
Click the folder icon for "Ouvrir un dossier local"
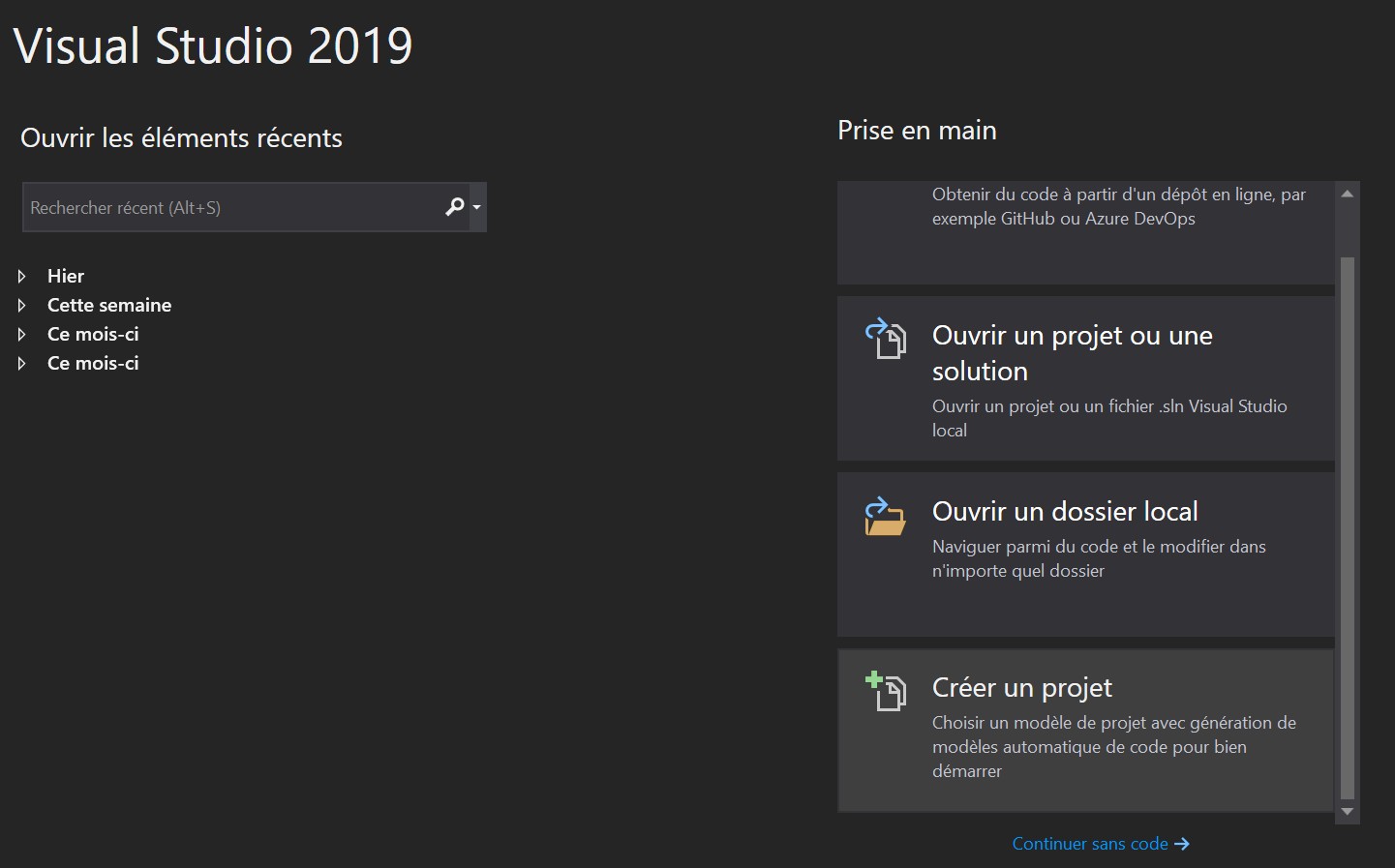(885, 517)
